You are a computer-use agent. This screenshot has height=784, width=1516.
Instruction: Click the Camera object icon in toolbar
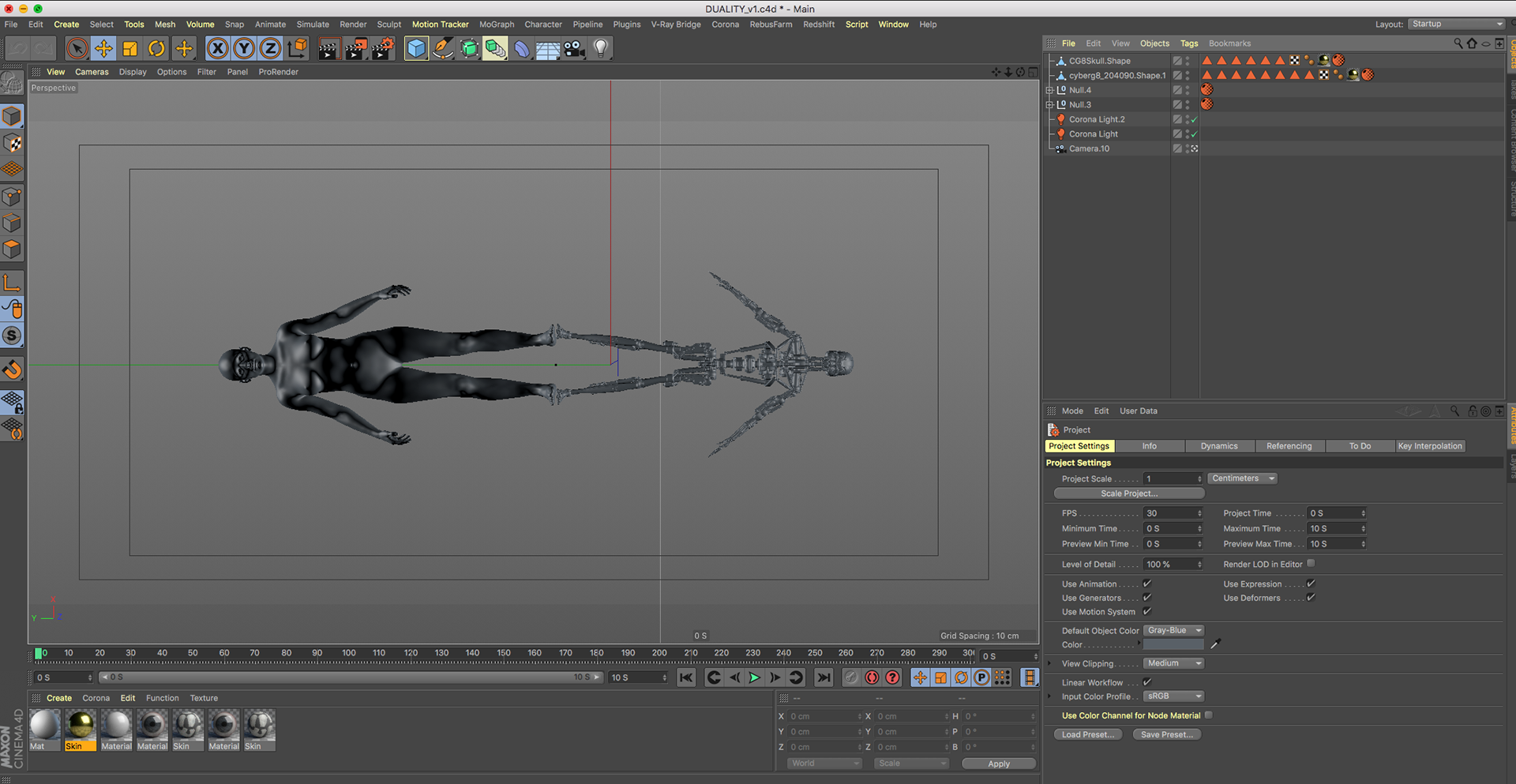point(574,49)
